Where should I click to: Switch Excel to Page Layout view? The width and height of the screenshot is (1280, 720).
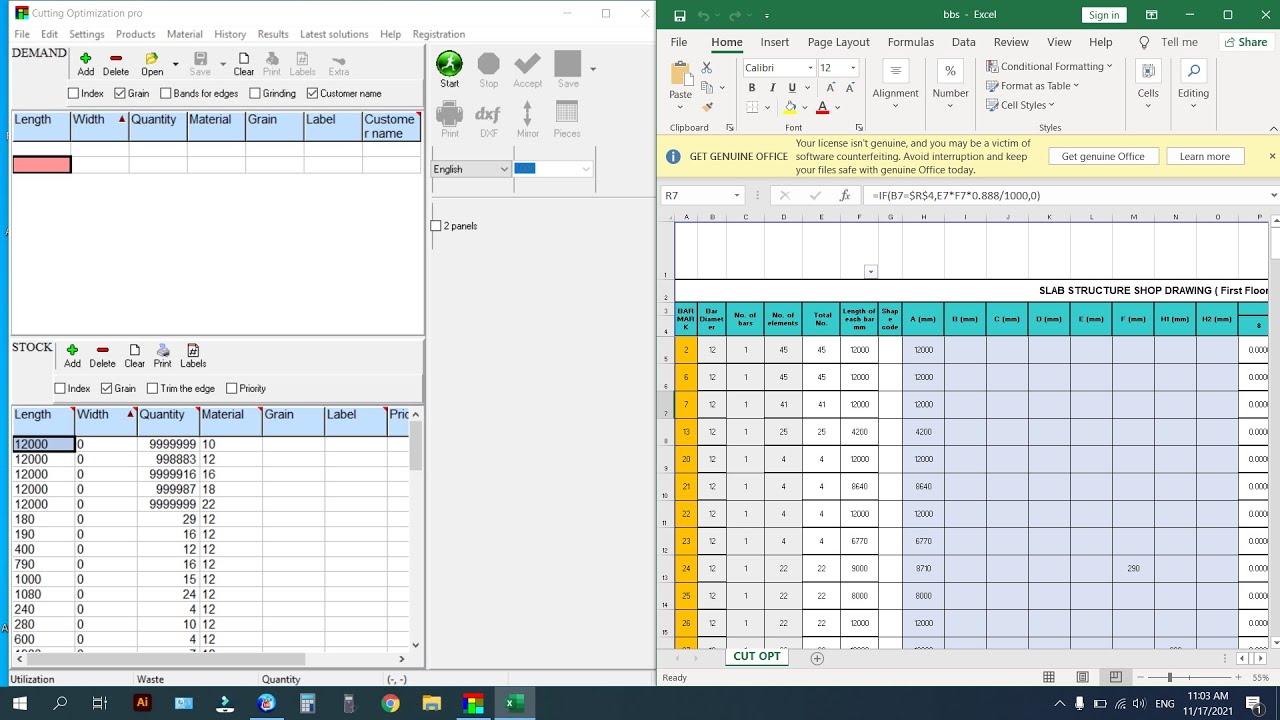click(1082, 677)
